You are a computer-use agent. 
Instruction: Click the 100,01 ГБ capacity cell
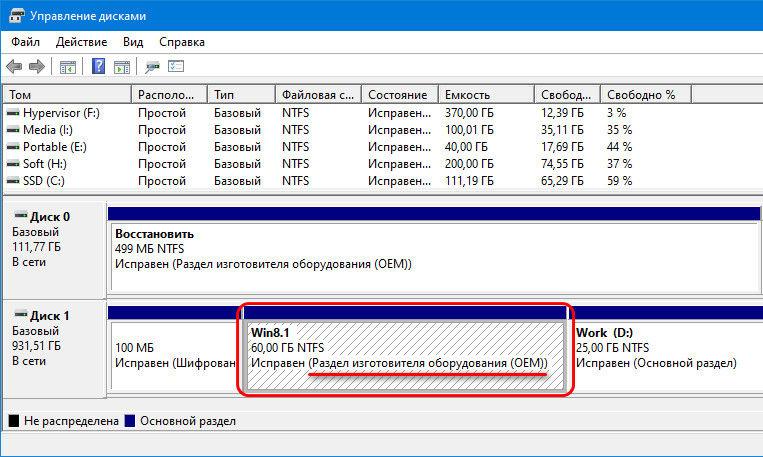(469, 130)
